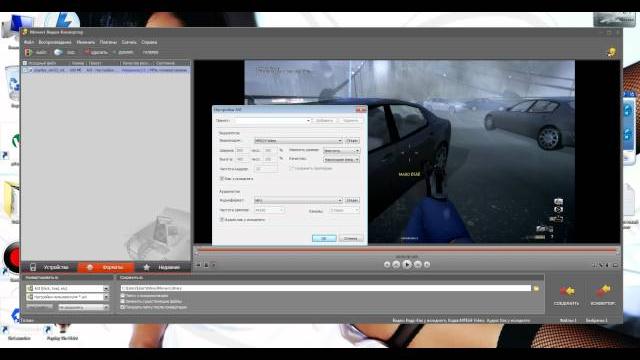Switch to the orange Formats tab
Screen dimensions: 640x360
(106, 267)
